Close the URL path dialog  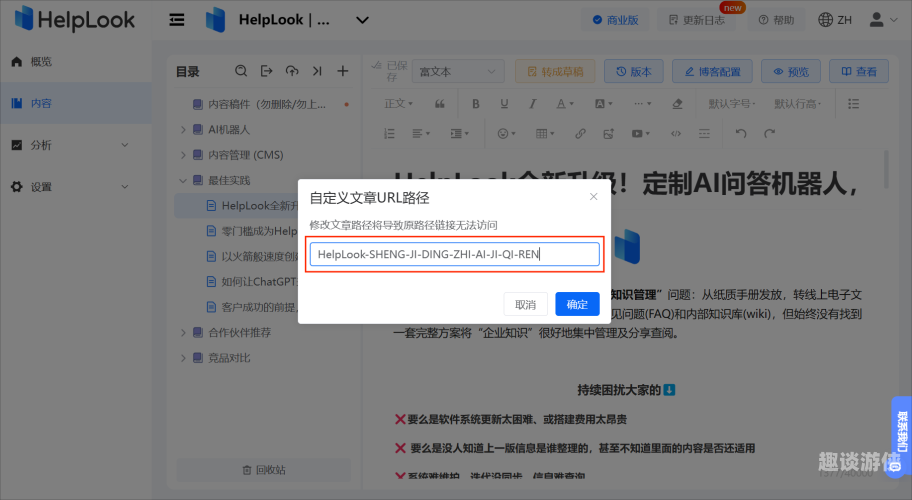coord(593,197)
